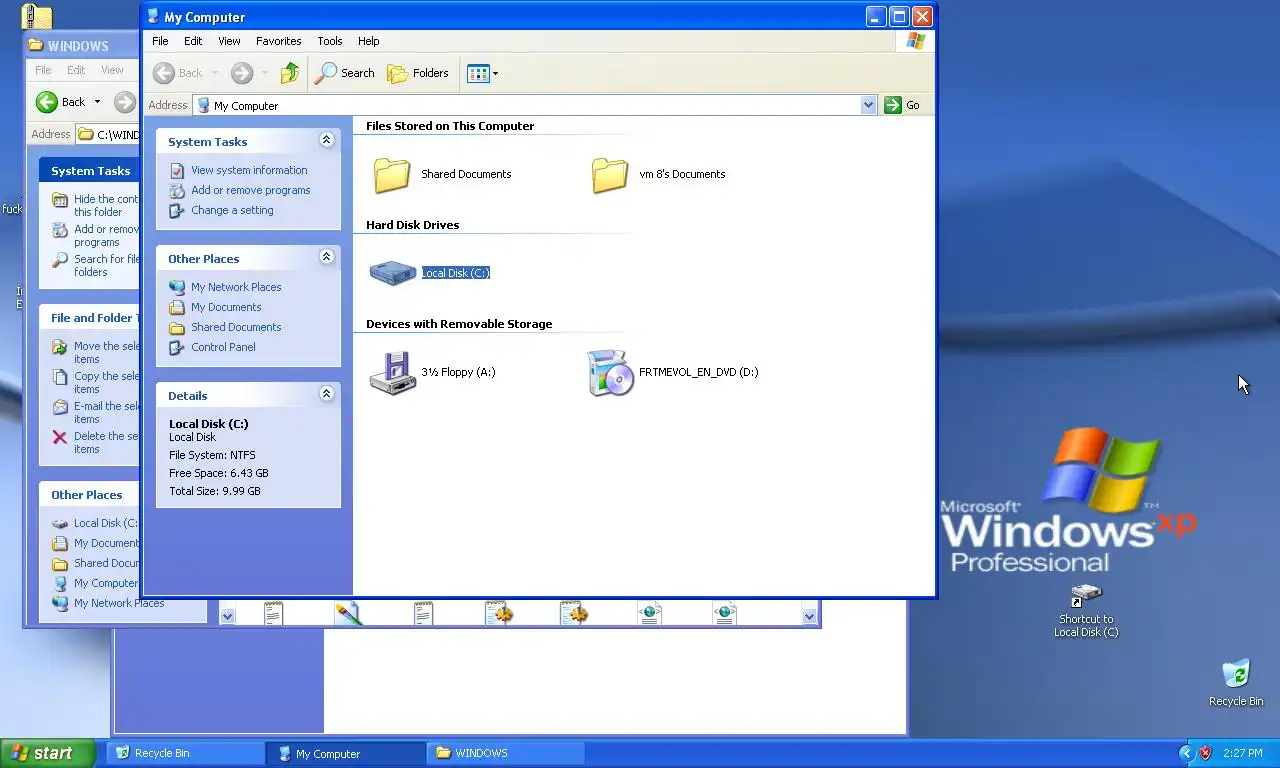
Task: Select the Shared Documents folder icon
Action: click(x=392, y=174)
